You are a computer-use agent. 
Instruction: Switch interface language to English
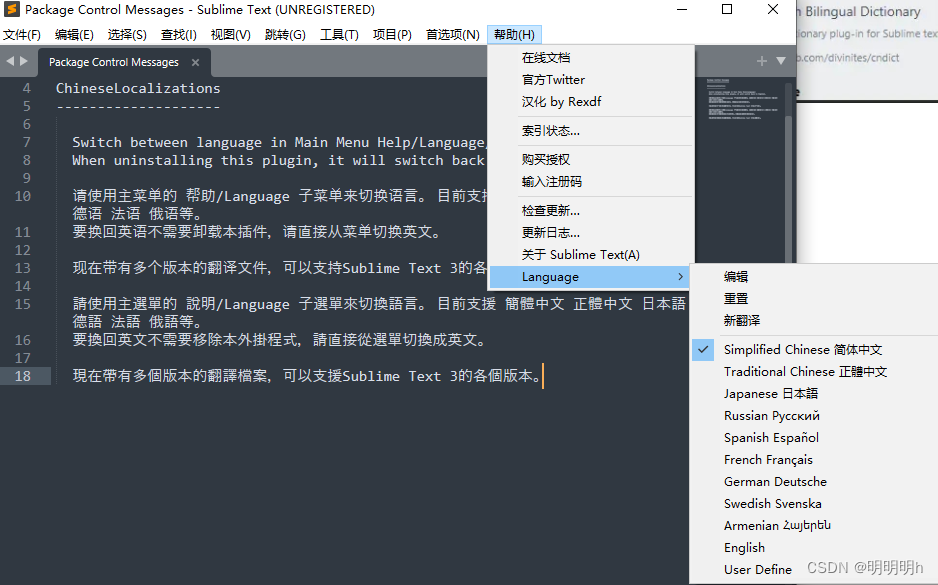tap(744, 547)
